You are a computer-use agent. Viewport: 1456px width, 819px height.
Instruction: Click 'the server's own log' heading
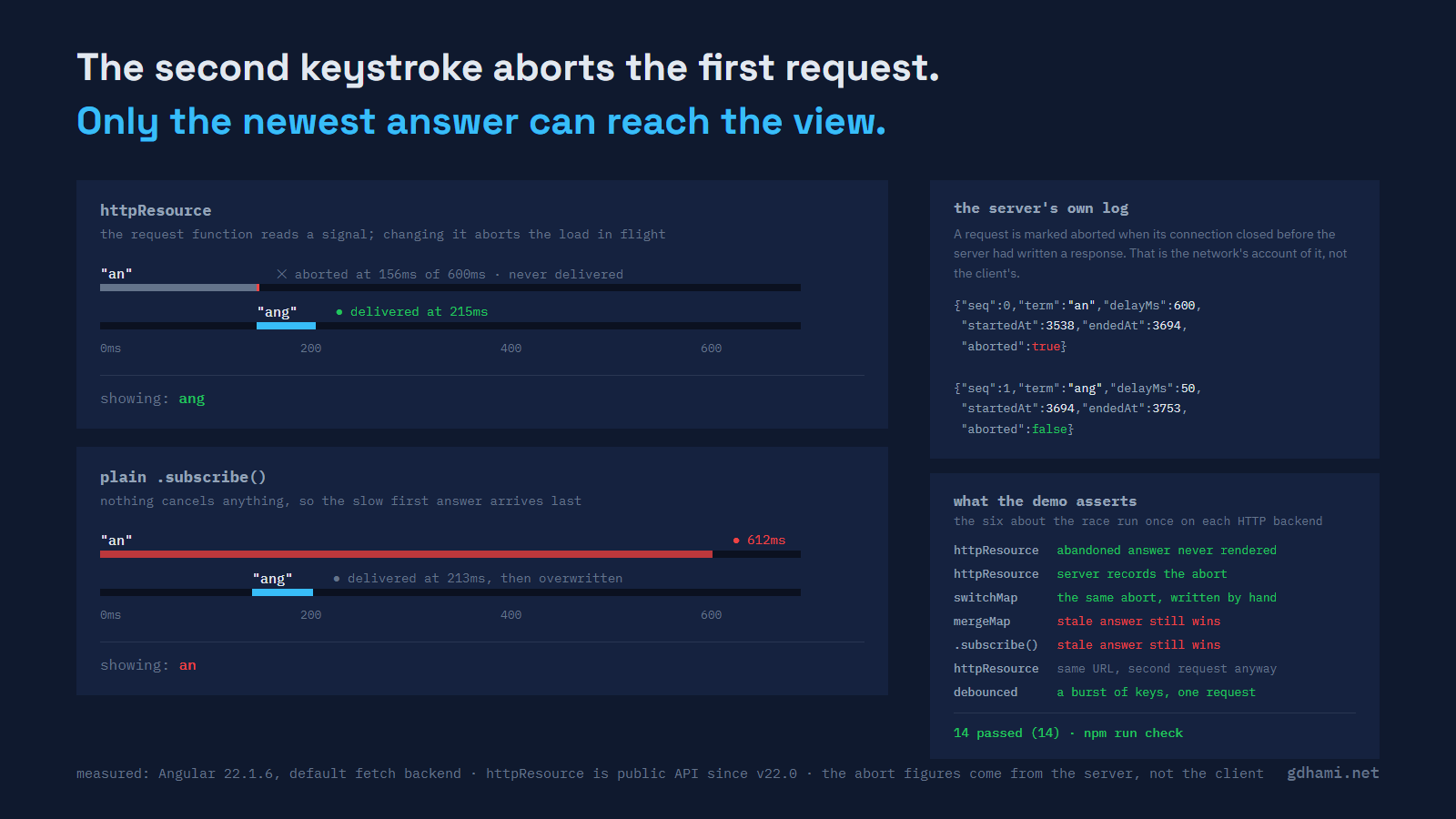point(1041,208)
